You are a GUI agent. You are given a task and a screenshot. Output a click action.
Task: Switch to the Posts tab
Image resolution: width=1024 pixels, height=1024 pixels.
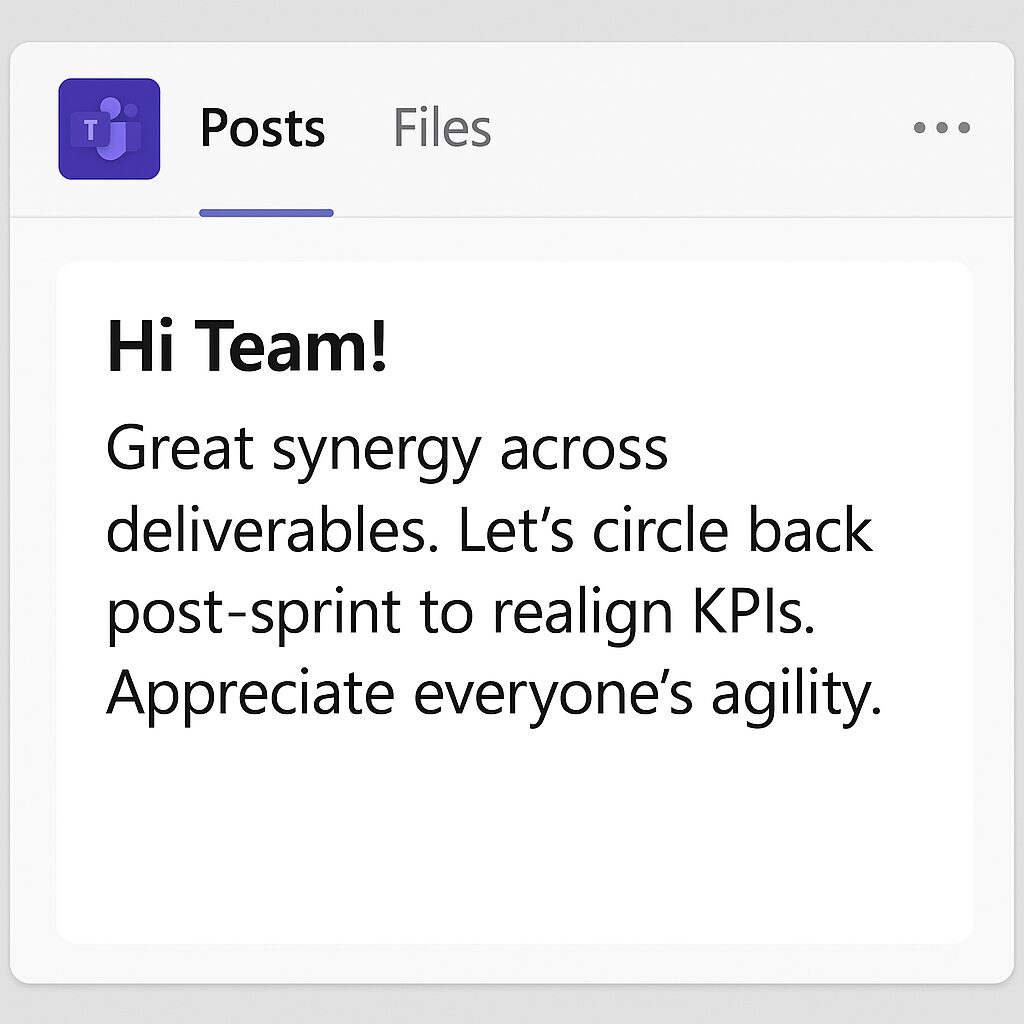point(263,129)
